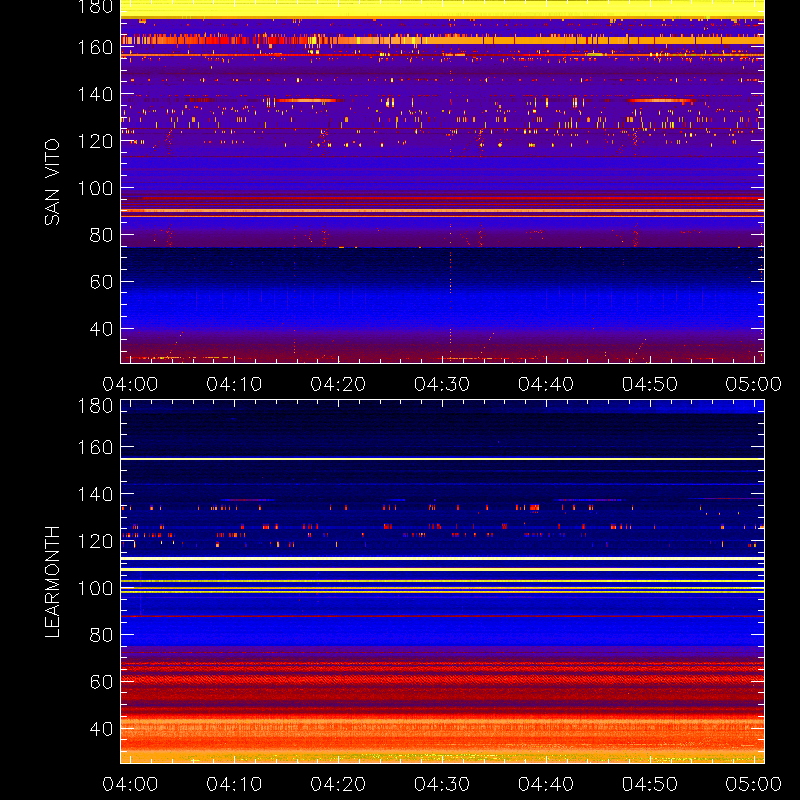Select the SAN VITO axis label
Viewport: 800px width, 800px height.
[52, 182]
